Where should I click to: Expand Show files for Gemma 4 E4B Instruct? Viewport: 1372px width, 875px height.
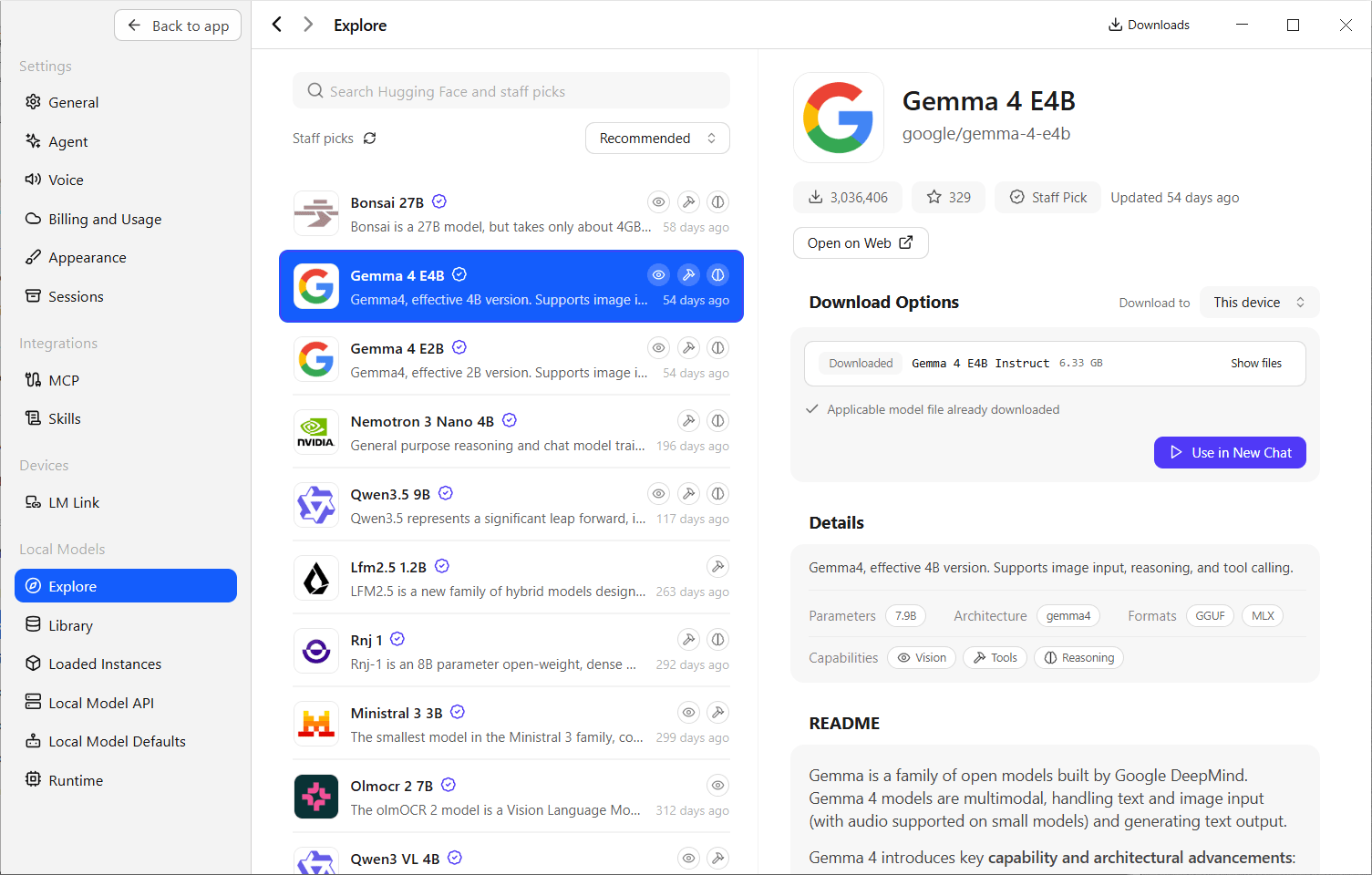point(1255,363)
